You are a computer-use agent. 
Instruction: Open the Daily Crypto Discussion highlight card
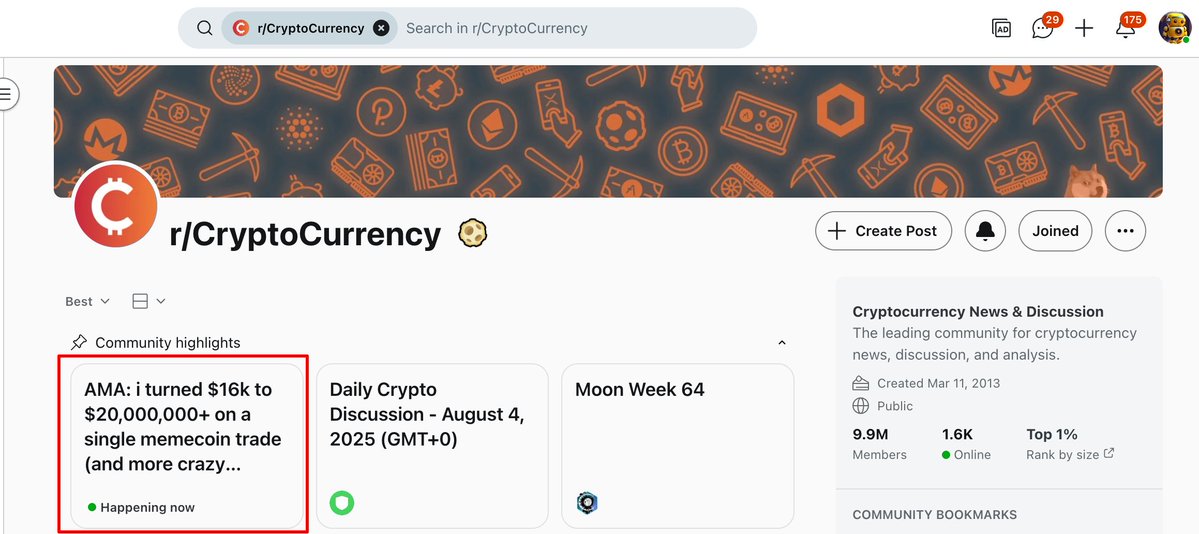click(432, 446)
